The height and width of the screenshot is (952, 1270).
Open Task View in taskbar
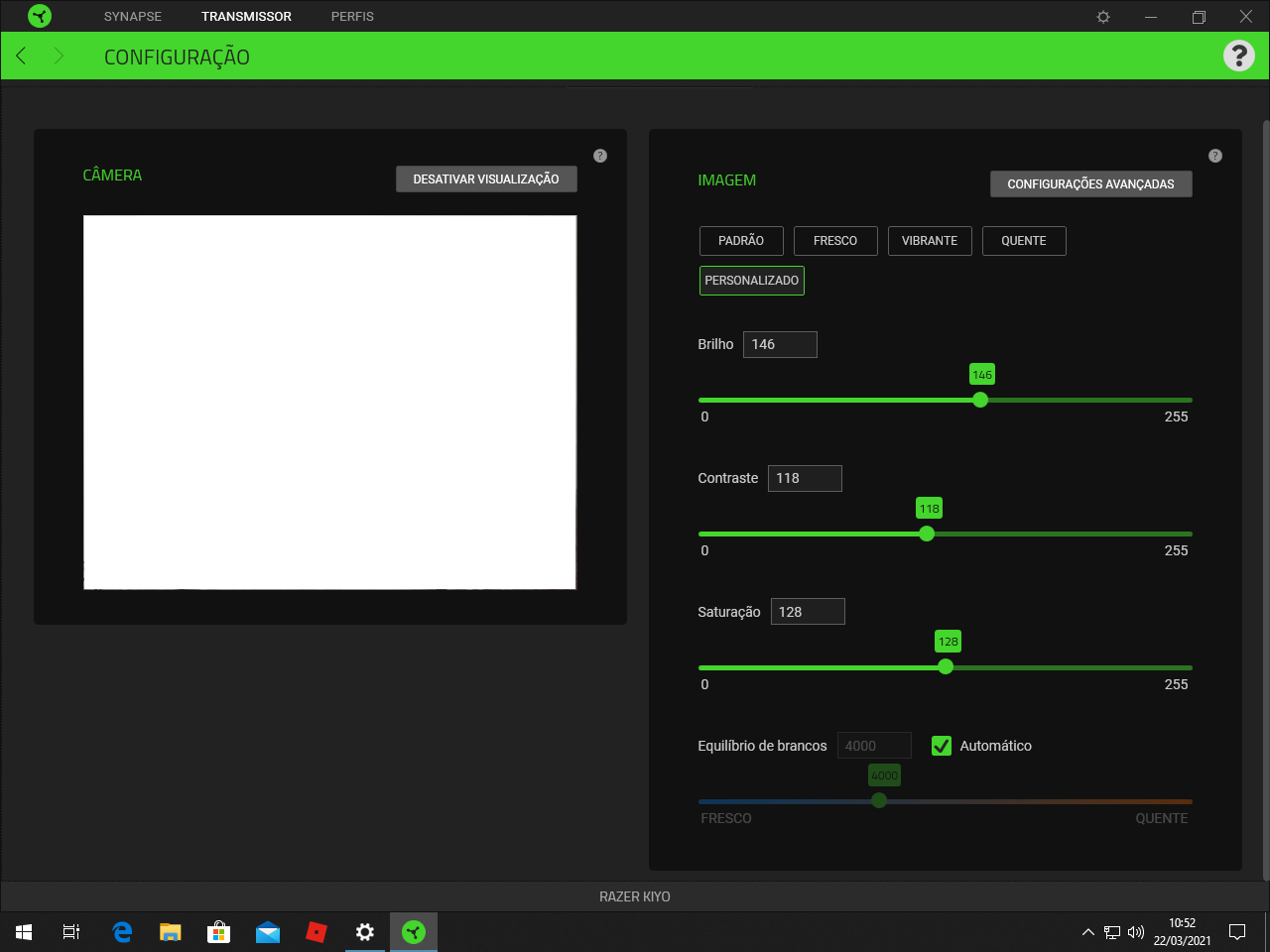[71, 932]
